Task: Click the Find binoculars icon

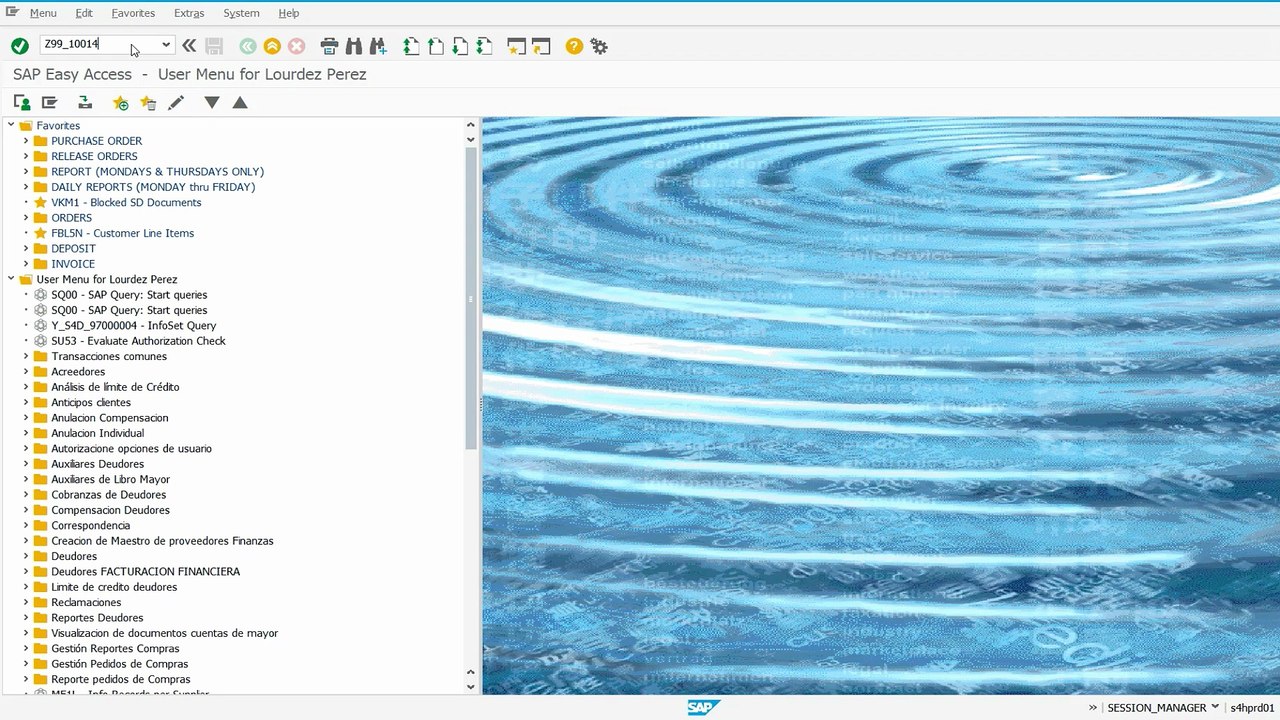Action: [x=353, y=46]
